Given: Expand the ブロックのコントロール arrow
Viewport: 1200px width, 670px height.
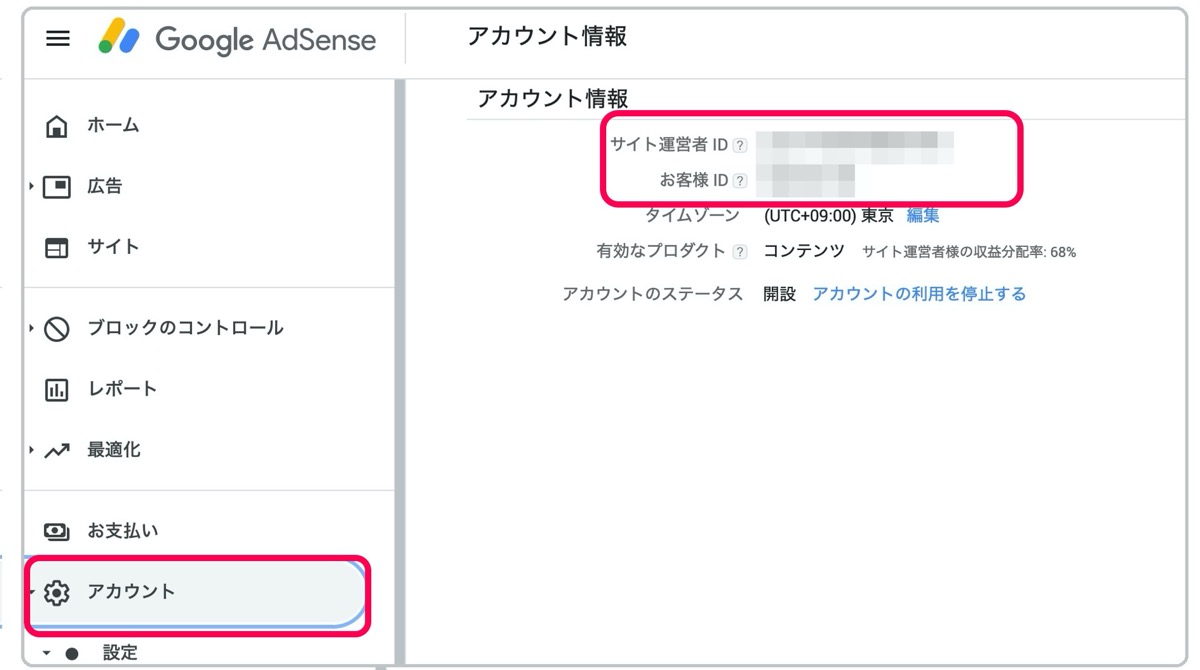Looking at the screenshot, I should 32,328.
